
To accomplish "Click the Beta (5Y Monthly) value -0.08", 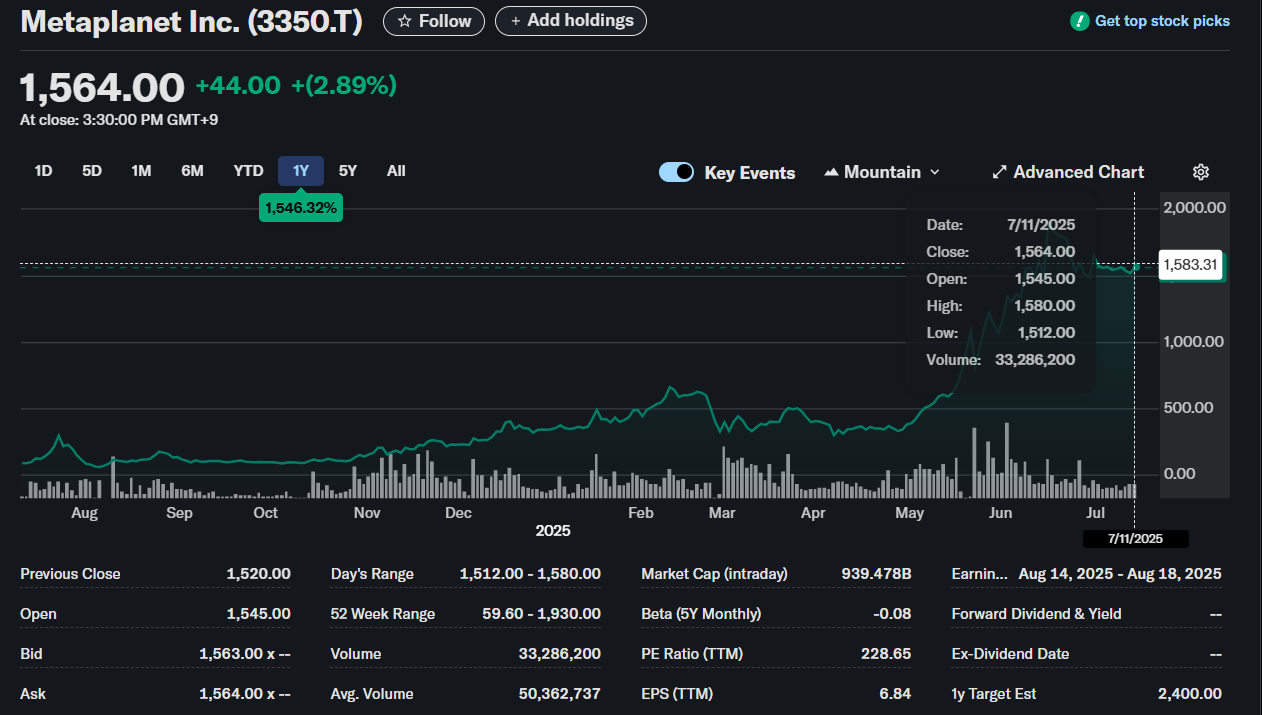I will coord(891,614).
